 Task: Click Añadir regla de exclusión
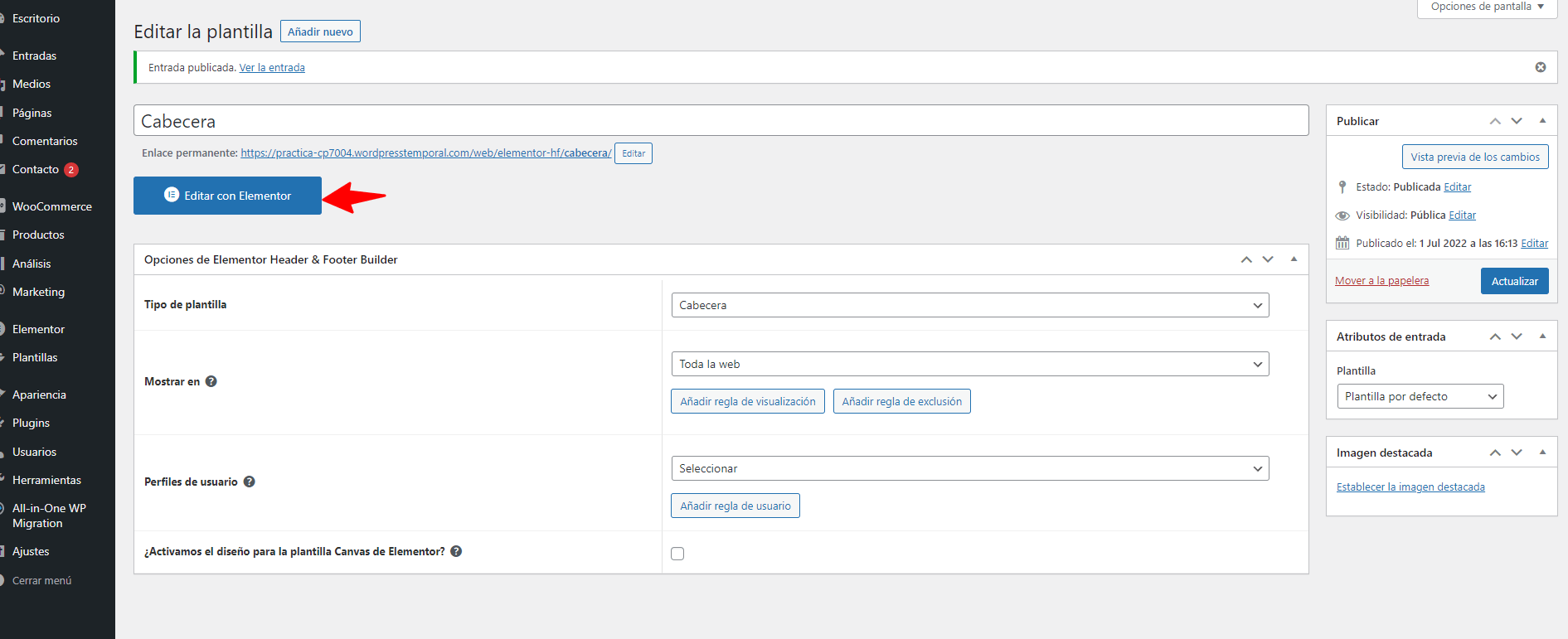pyautogui.click(x=902, y=401)
